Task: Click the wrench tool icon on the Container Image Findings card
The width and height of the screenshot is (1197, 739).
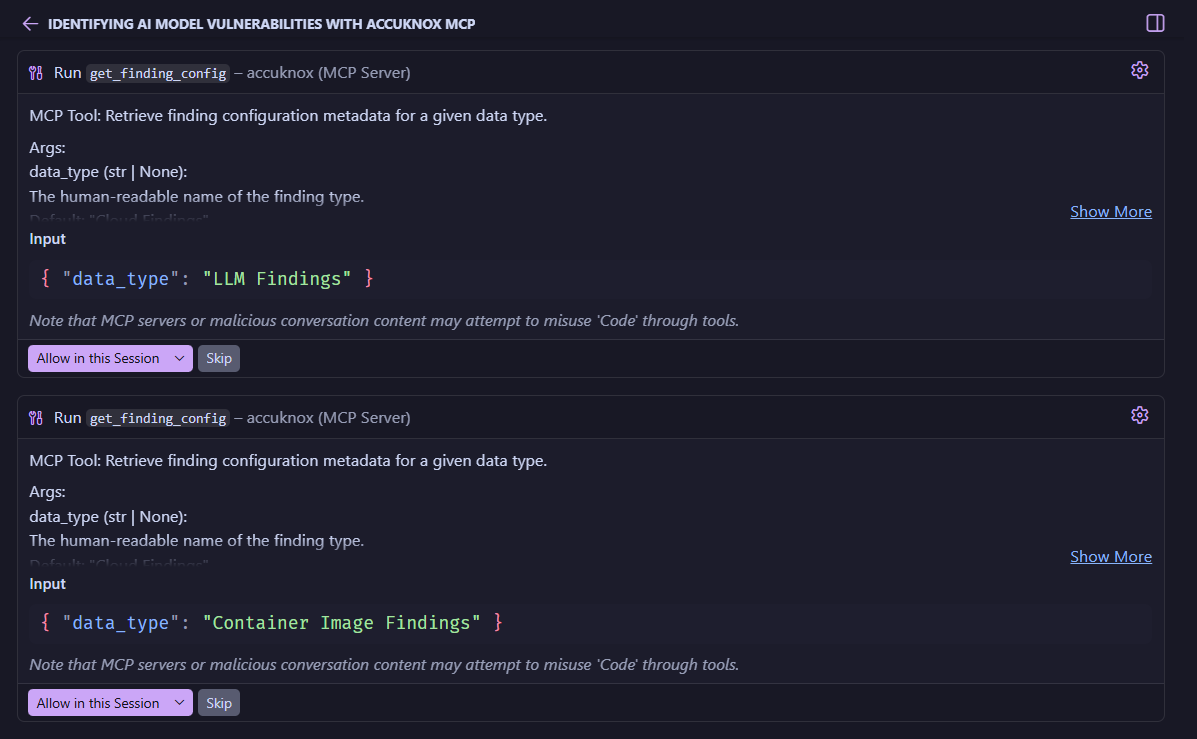Action: tap(37, 418)
